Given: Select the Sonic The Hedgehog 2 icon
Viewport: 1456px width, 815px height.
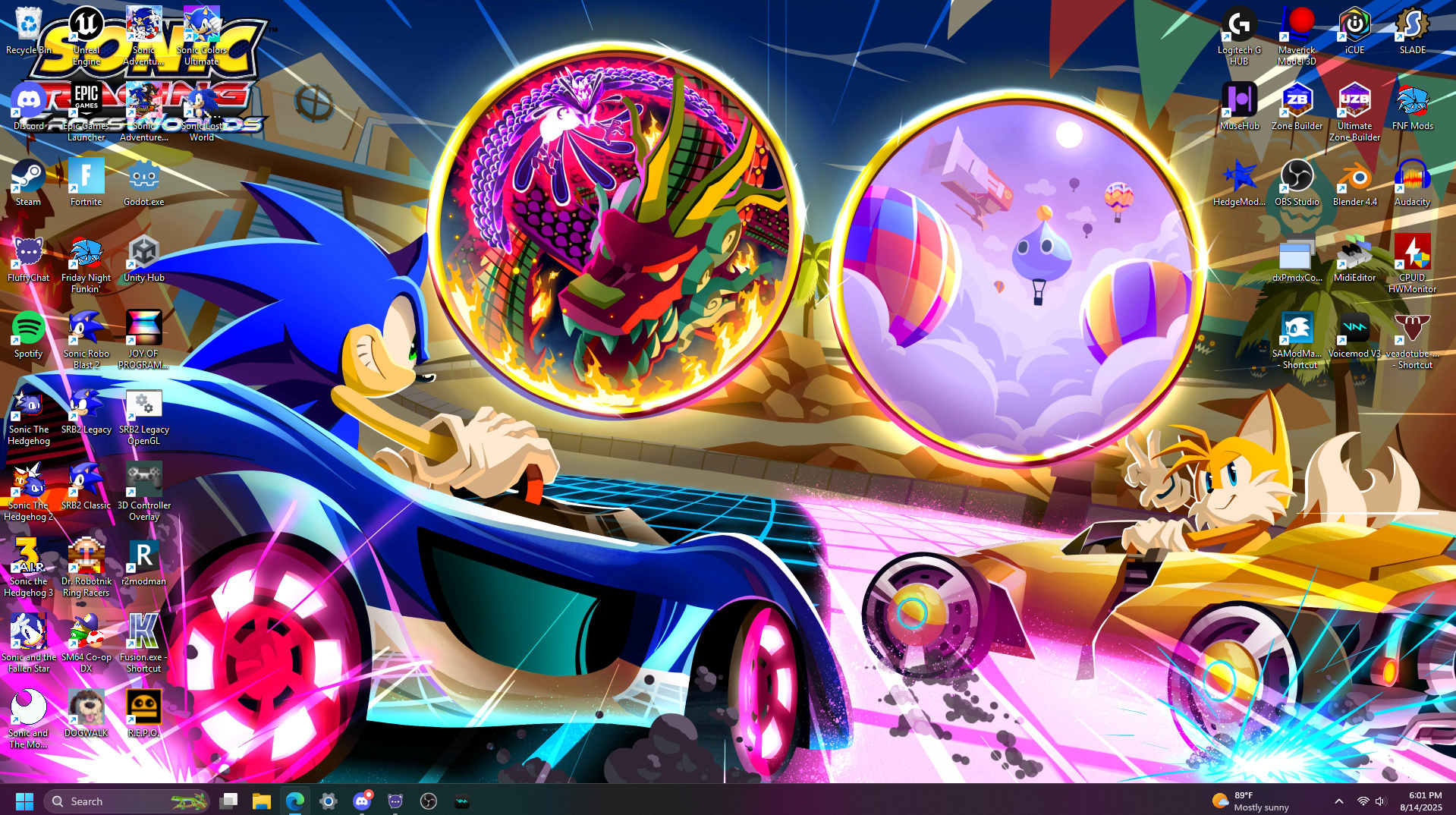Looking at the screenshot, I should [x=29, y=492].
